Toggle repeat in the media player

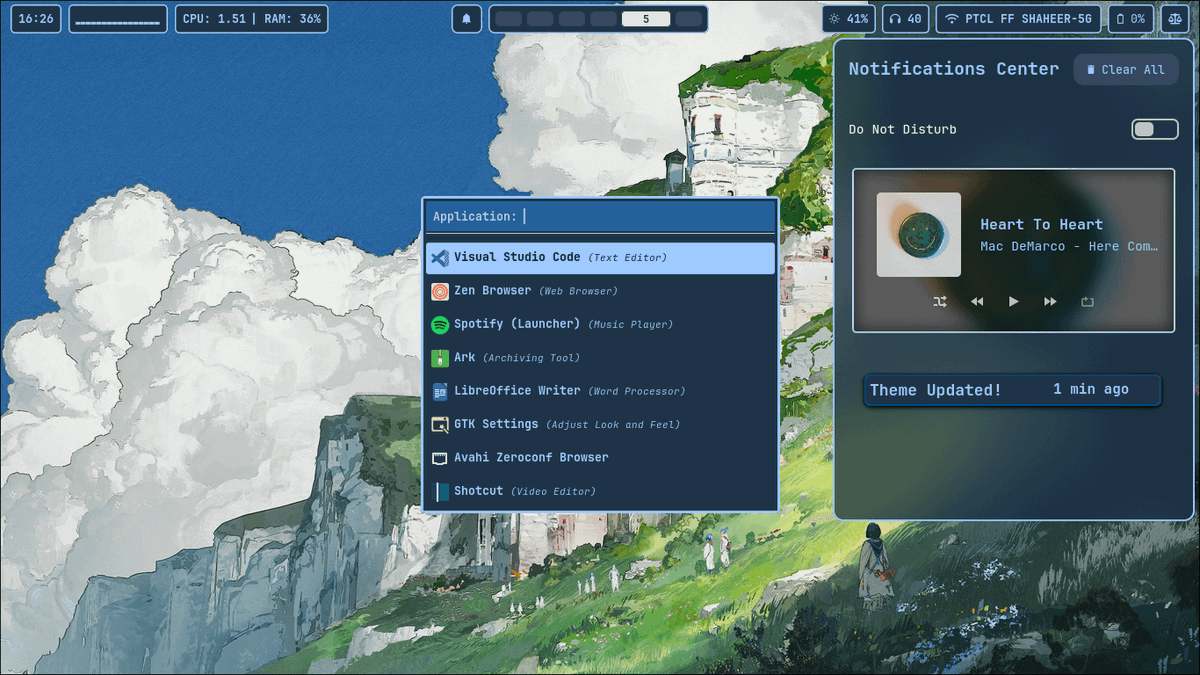(x=1087, y=301)
